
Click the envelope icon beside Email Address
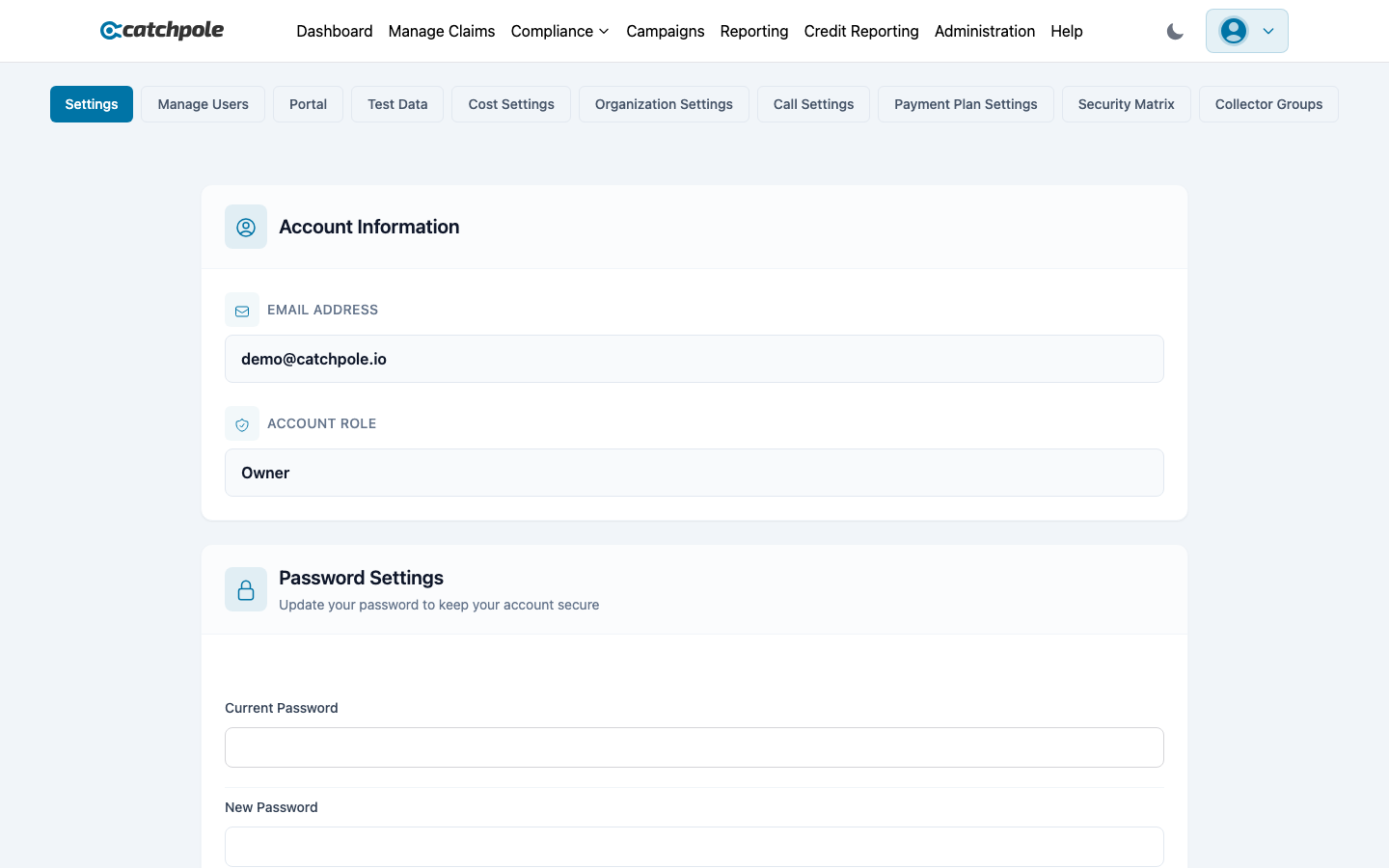[242, 310]
